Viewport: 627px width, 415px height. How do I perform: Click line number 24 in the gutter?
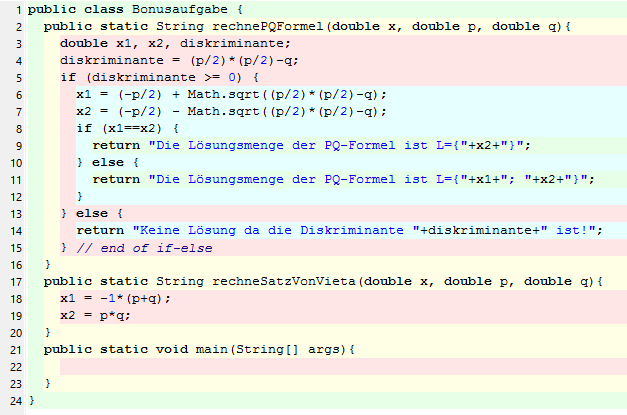[x=14, y=400]
